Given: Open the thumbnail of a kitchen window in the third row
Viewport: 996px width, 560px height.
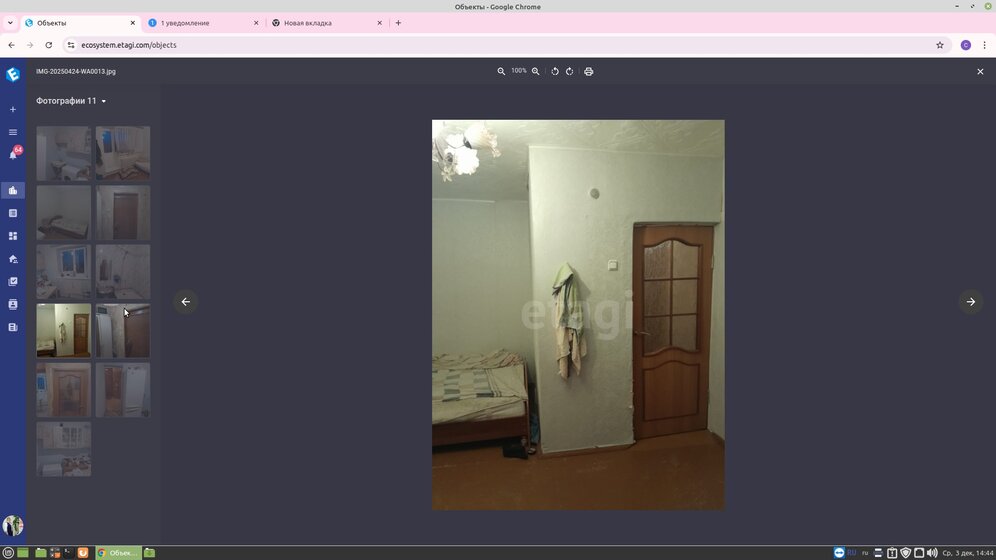Looking at the screenshot, I should [x=64, y=271].
